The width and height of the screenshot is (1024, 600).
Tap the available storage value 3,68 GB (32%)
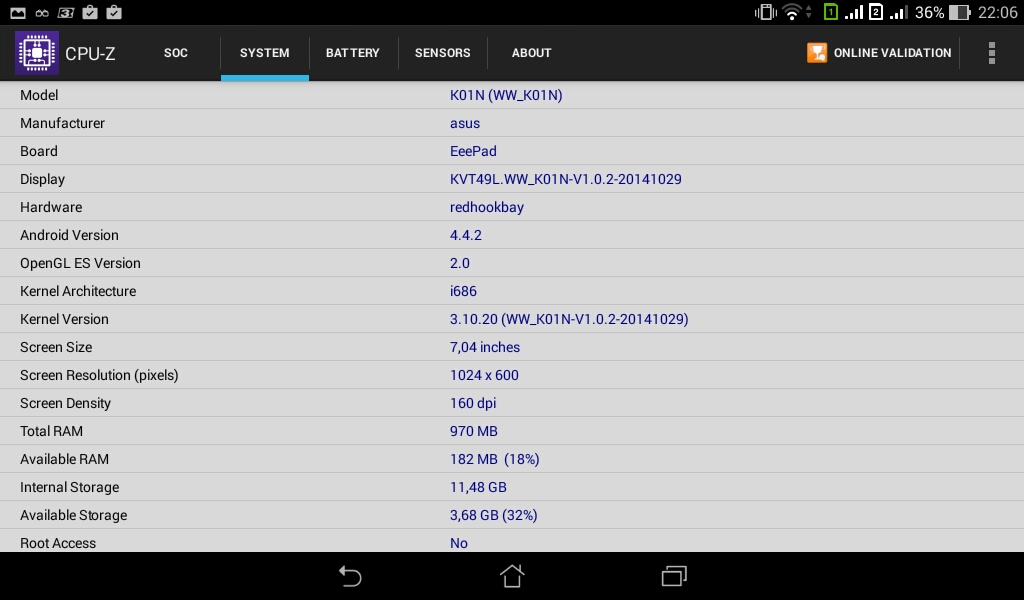tap(494, 516)
